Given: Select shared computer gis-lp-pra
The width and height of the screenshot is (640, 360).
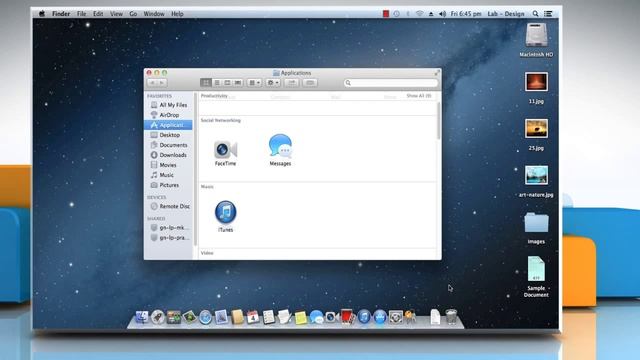Looking at the screenshot, I should coord(169,238).
